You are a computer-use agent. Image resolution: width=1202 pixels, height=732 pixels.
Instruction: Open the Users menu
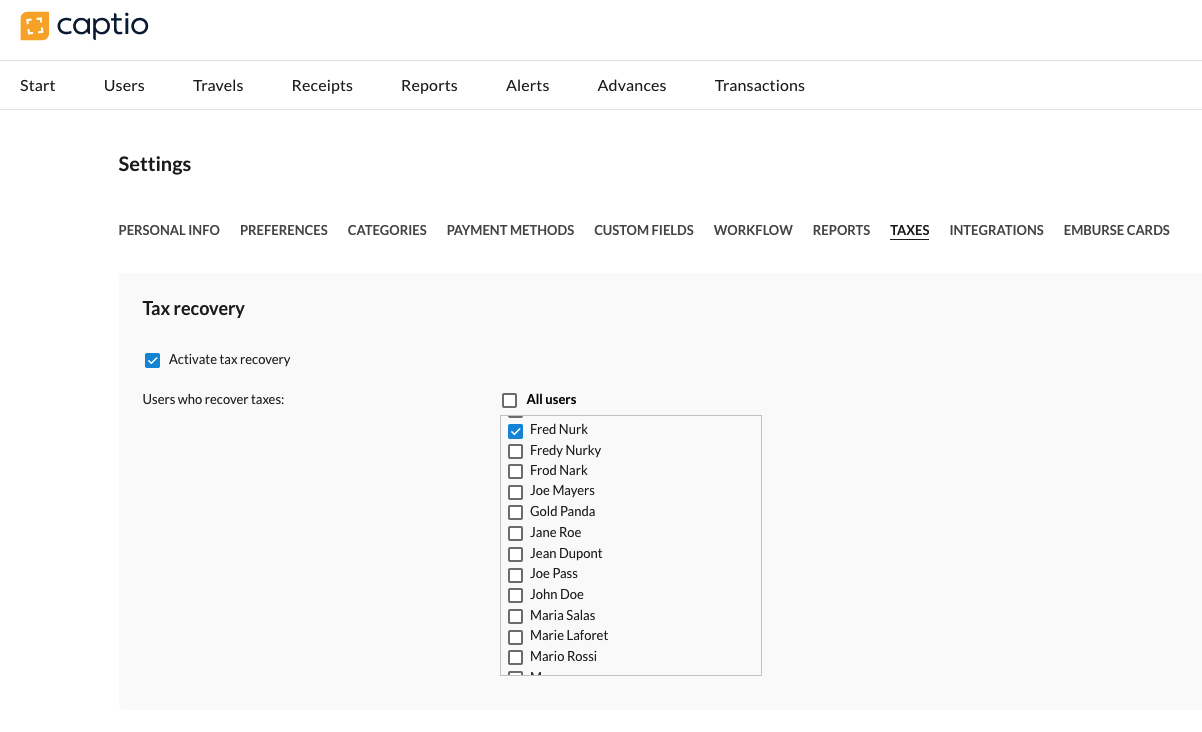click(x=124, y=86)
